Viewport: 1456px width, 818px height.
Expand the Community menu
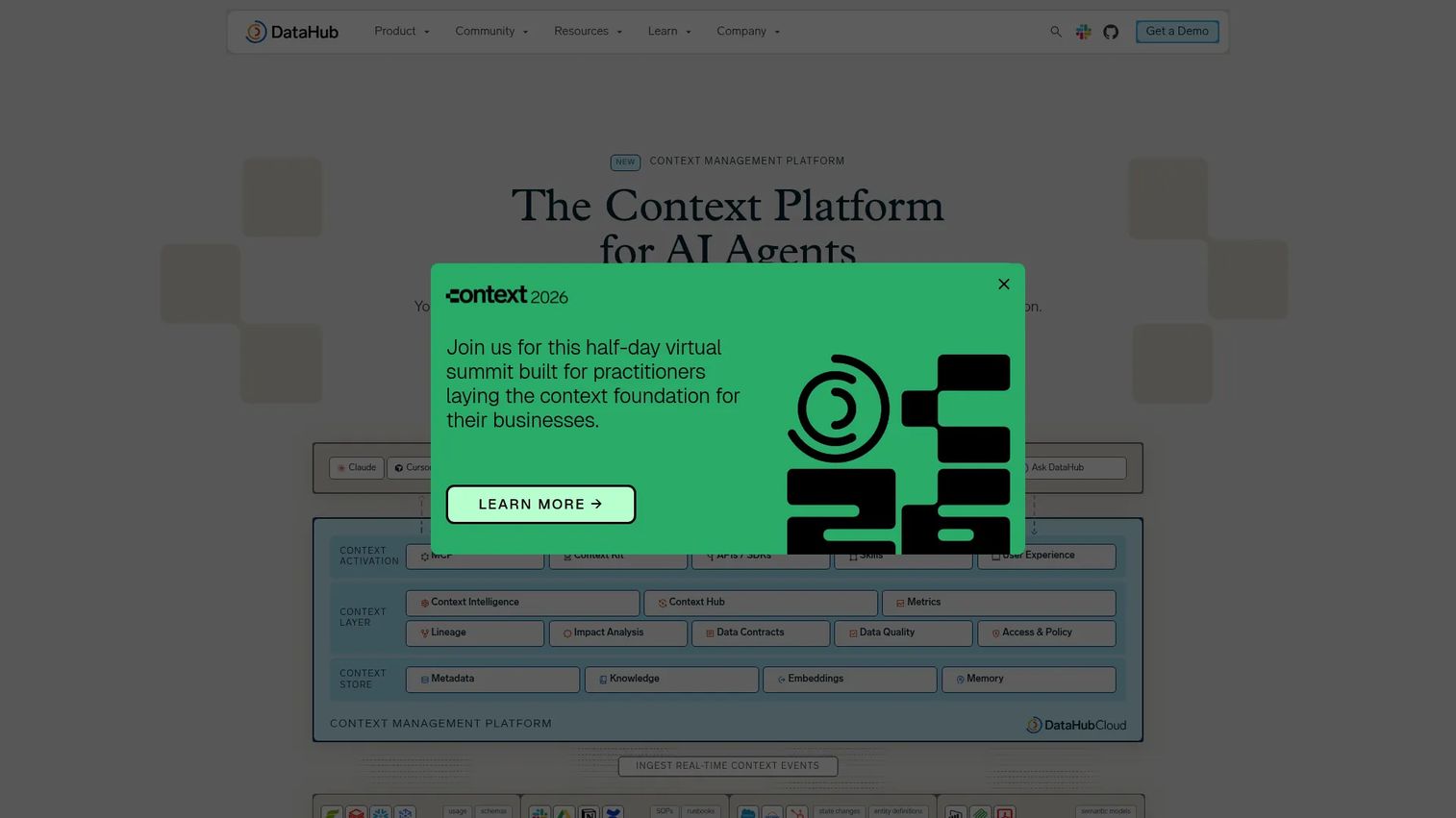pyautogui.click(x=491, y=32)
